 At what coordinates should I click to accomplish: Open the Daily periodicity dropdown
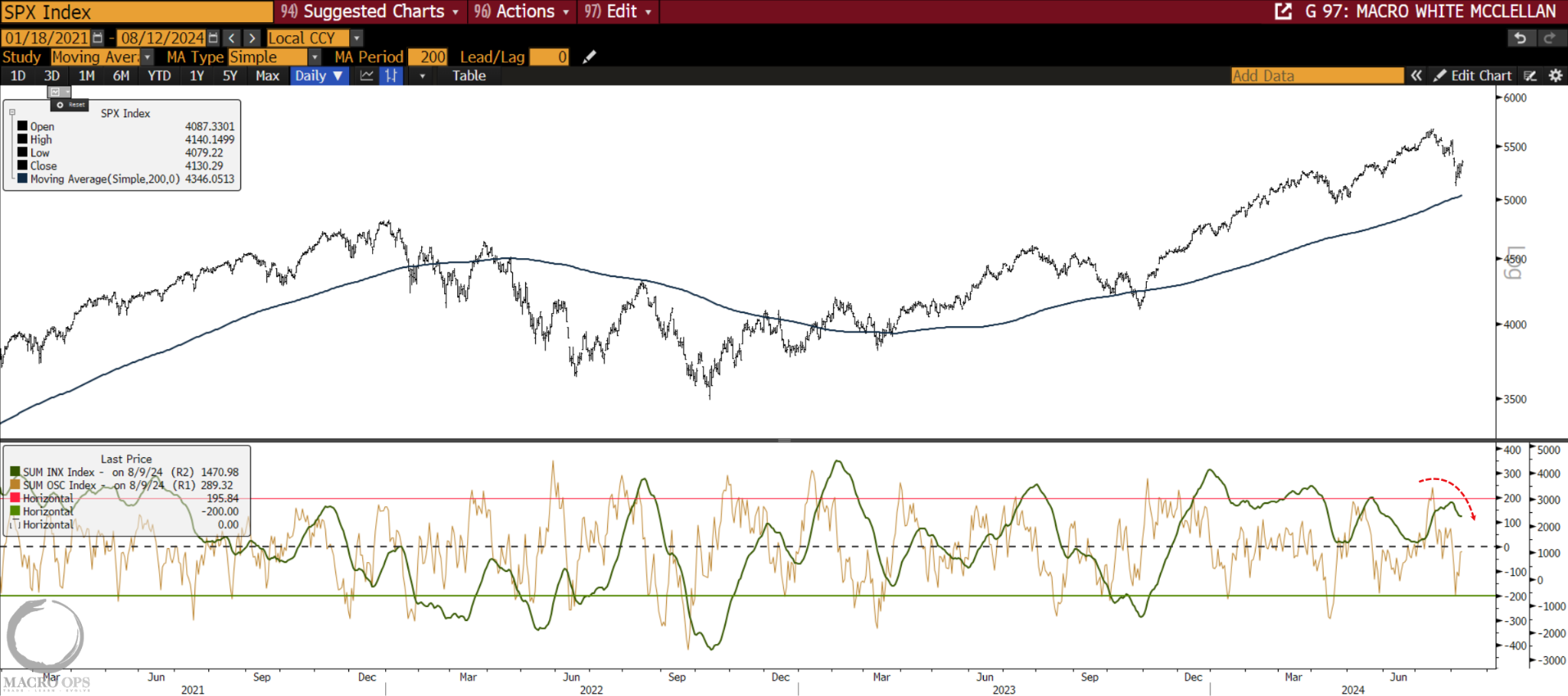point(319,76)
